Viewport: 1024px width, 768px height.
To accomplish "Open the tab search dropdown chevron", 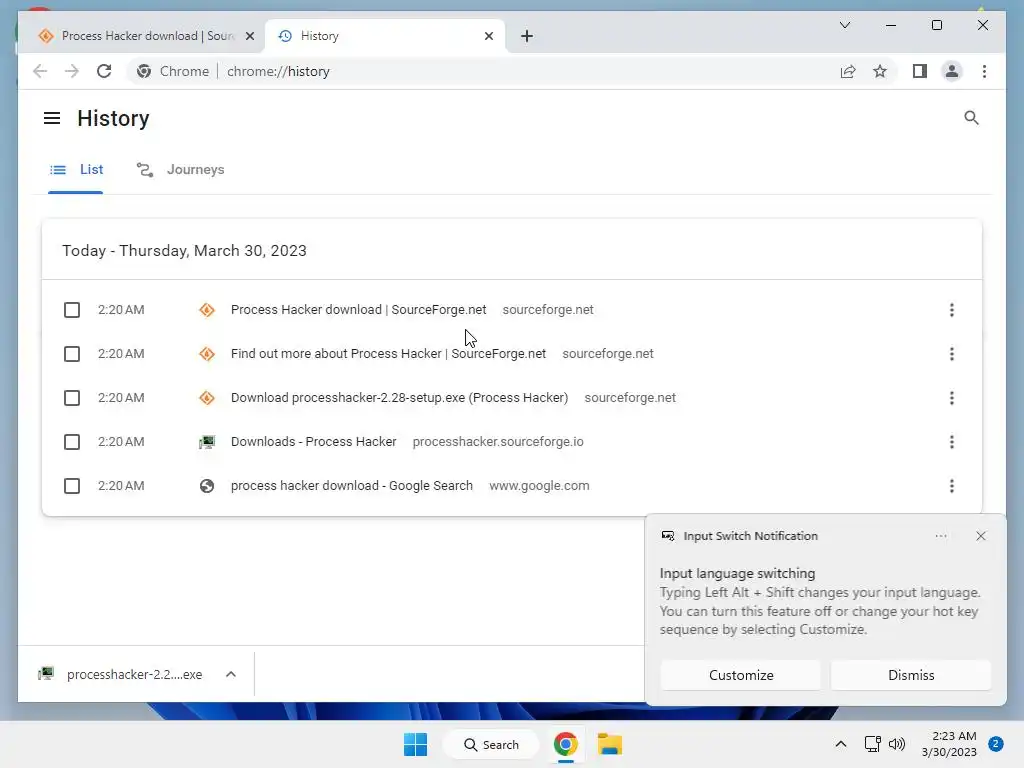I will pos(844,25).
